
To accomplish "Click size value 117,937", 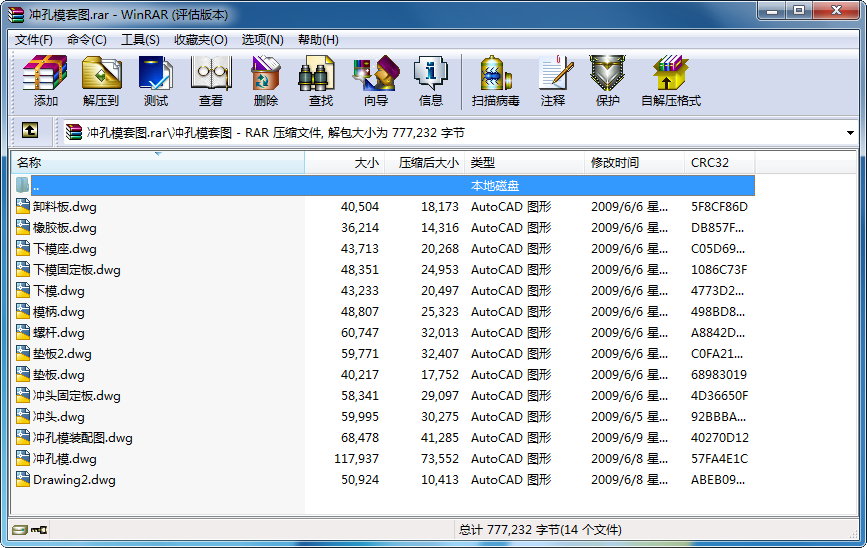I will 357,459.
